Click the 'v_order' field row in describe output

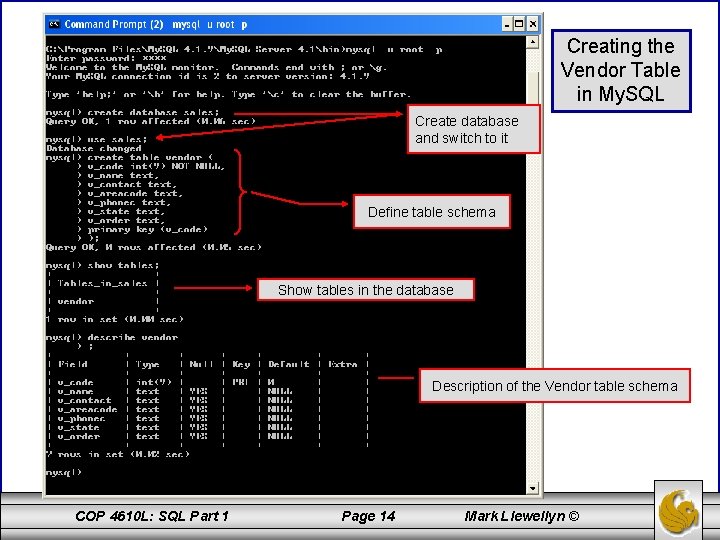[208, 436]
